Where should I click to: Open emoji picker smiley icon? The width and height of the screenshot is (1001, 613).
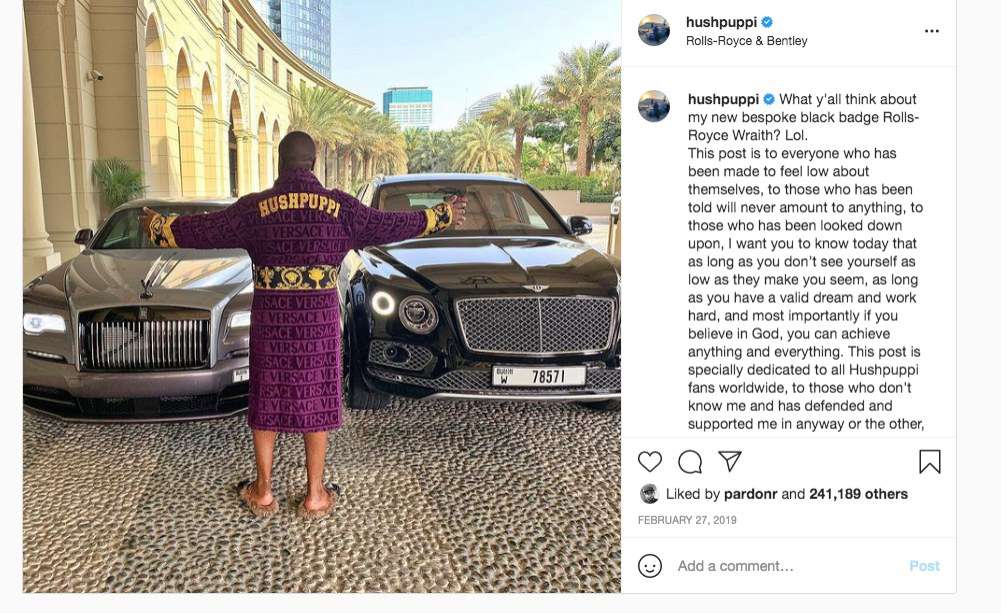[650, 566]
